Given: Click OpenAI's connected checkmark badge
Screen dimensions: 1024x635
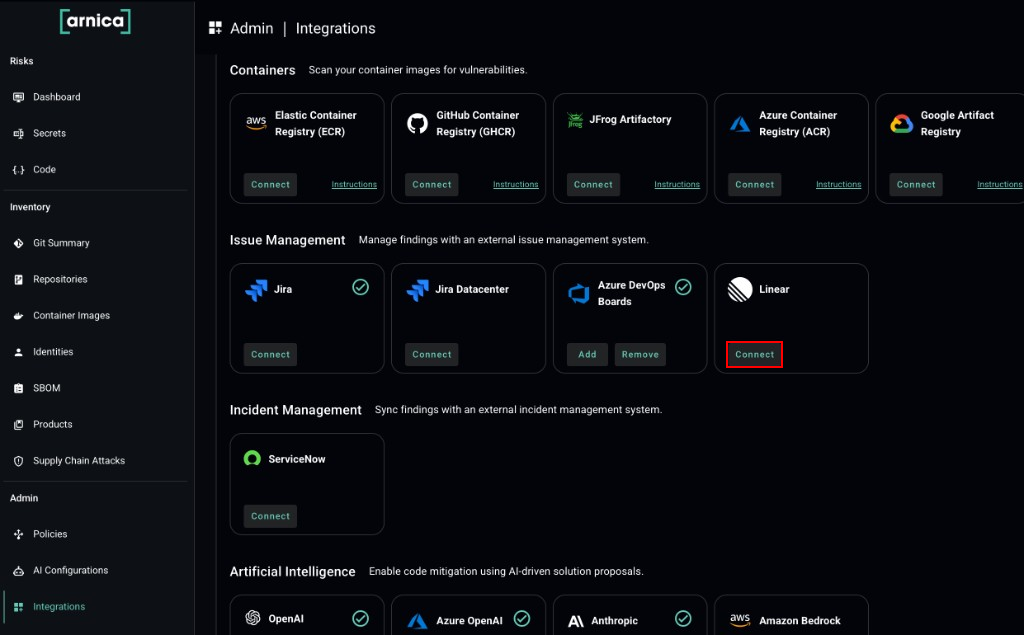Looking at the screenshot, I should [x=360, y=618].
